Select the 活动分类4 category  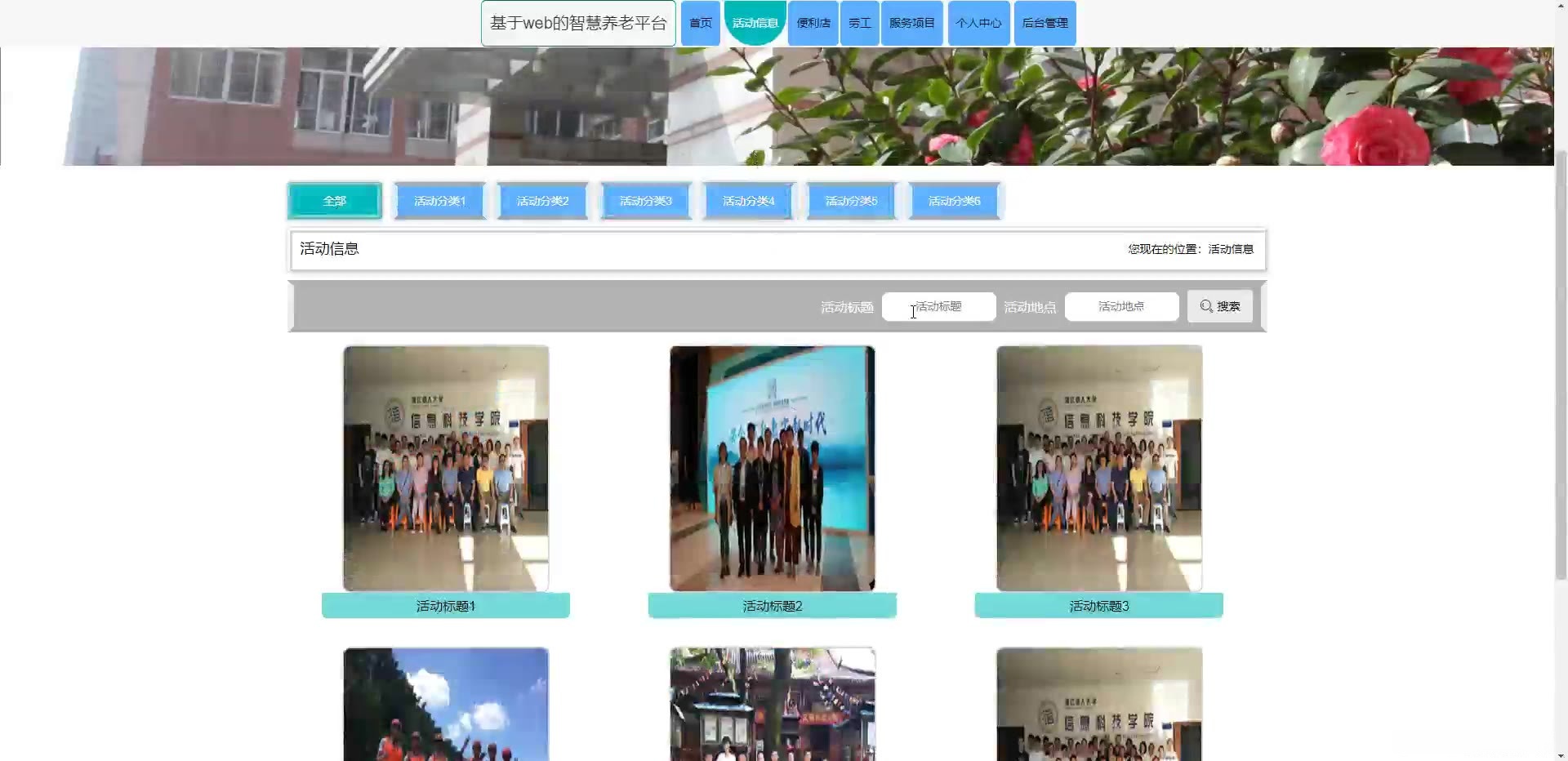click(x=748, y=201)
